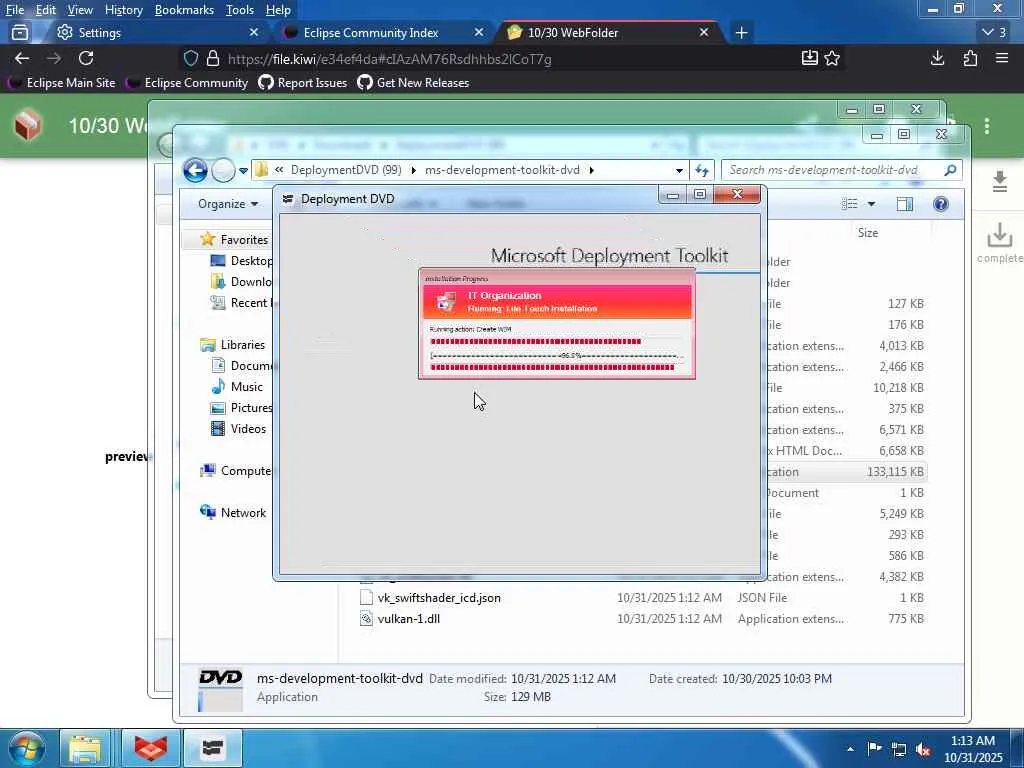Close the Settings tab
The width and height of the screenshot is (1024, 768).
(254, 32)
